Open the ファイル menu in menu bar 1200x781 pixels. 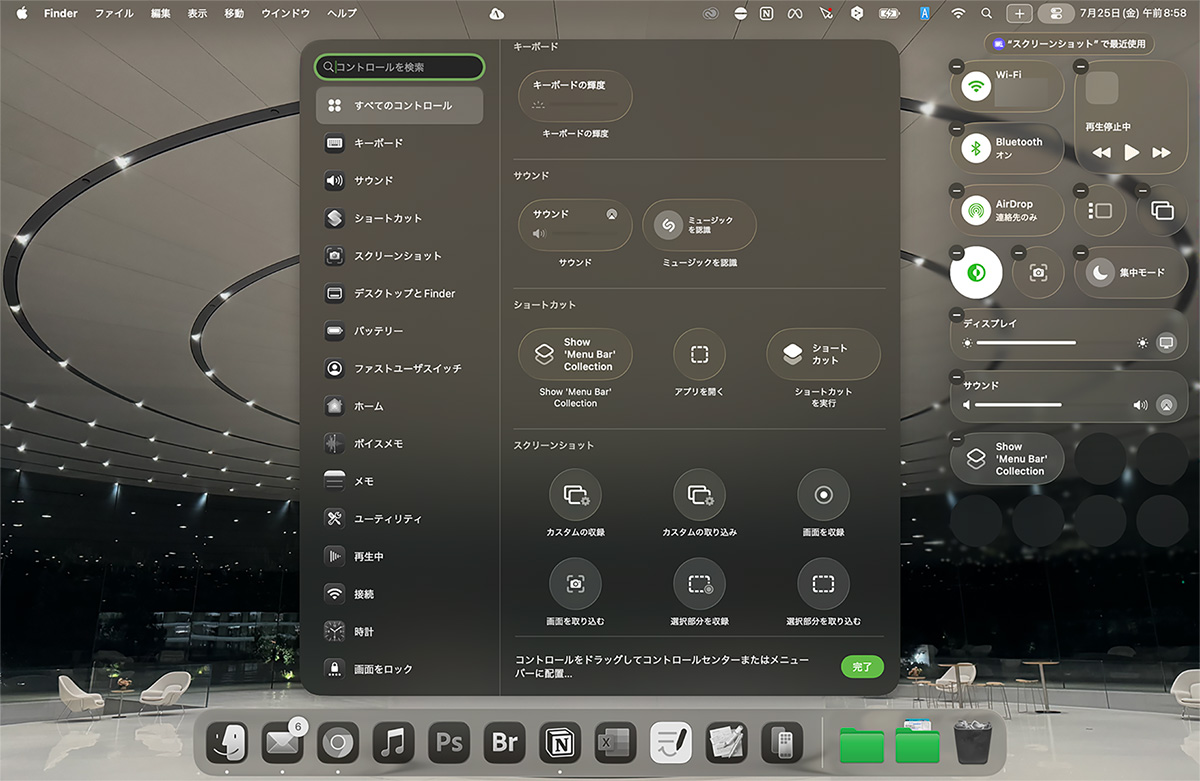[x=114, y=13]
